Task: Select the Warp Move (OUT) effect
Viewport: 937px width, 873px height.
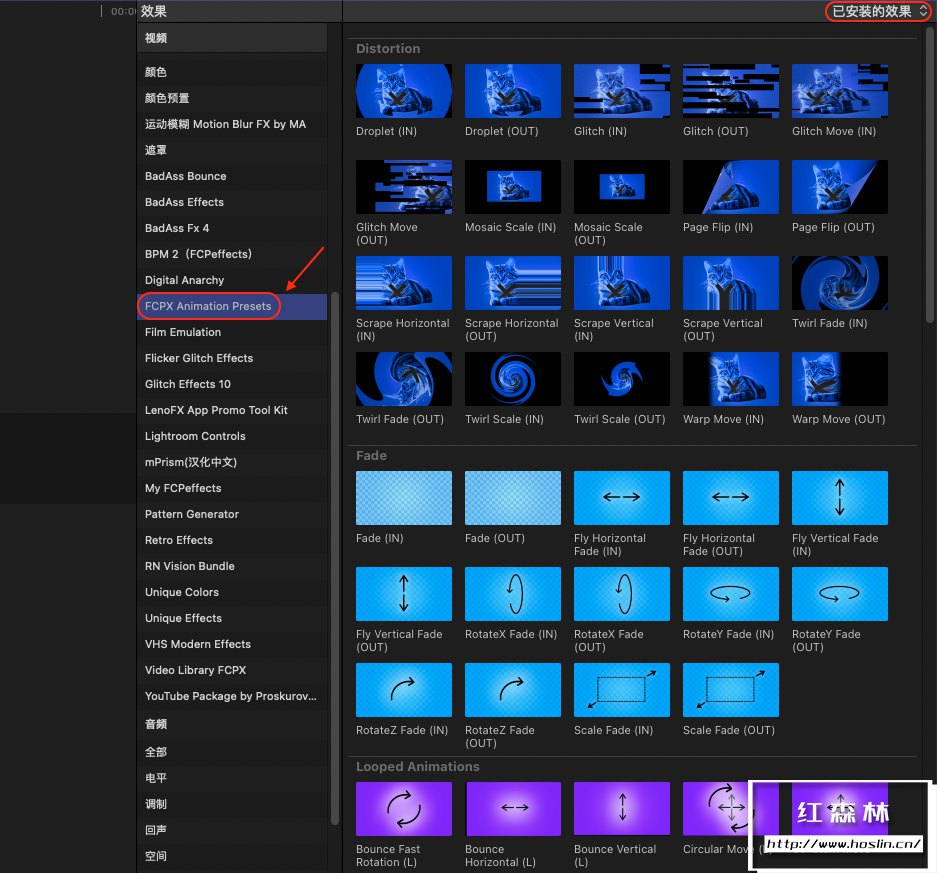Action: [840, 379]
